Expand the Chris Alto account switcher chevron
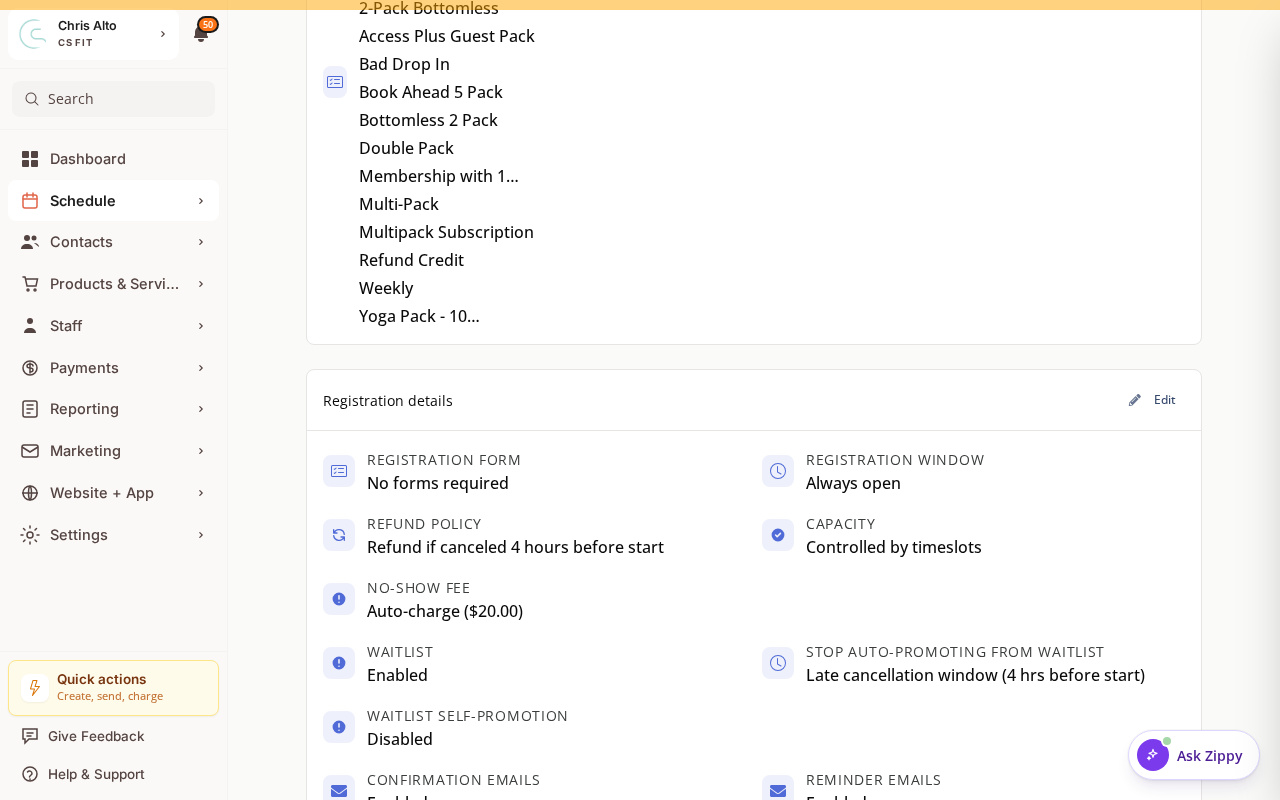 (163, 34)
